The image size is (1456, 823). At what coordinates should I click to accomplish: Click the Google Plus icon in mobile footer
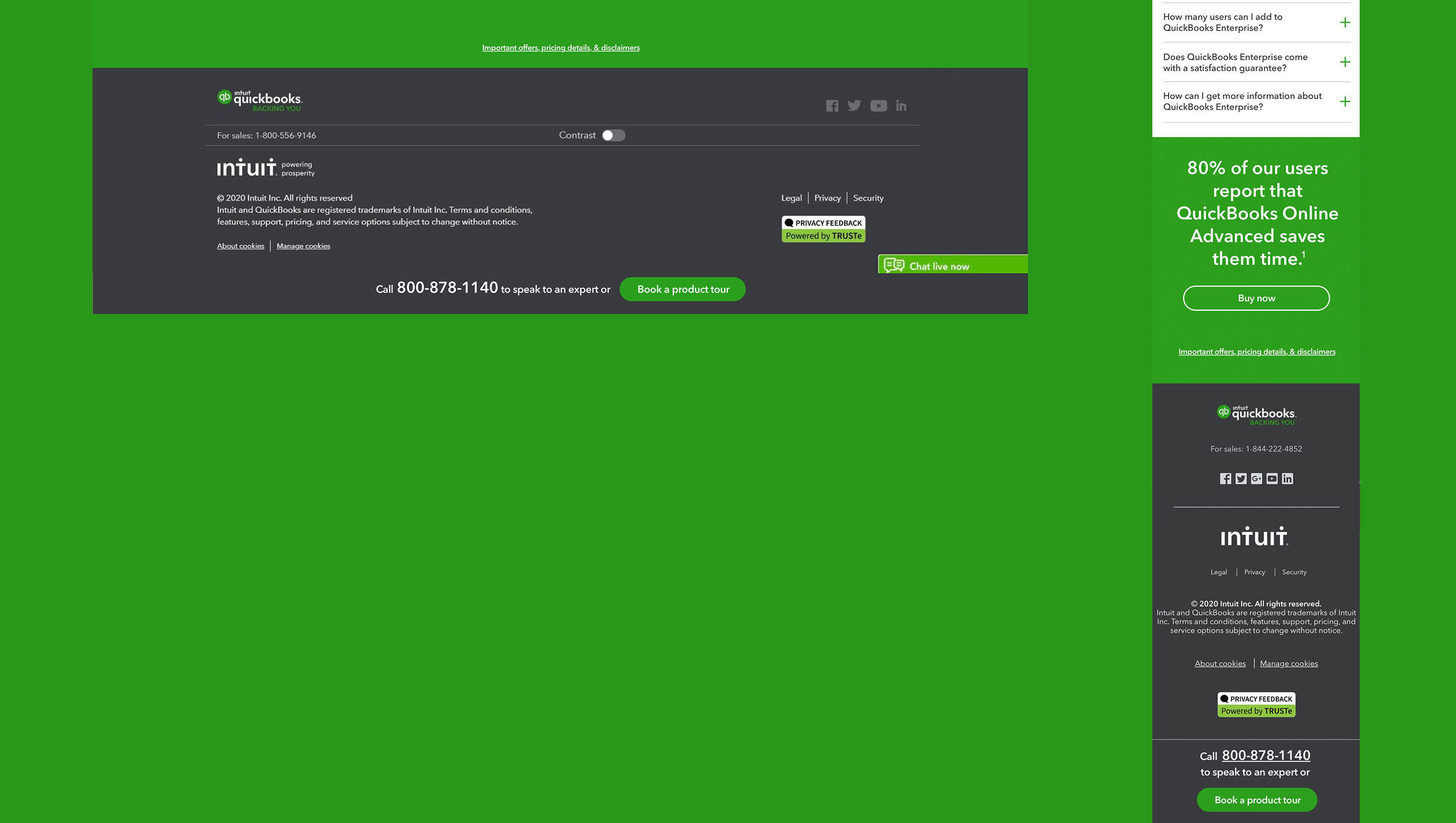point(1256,479)
